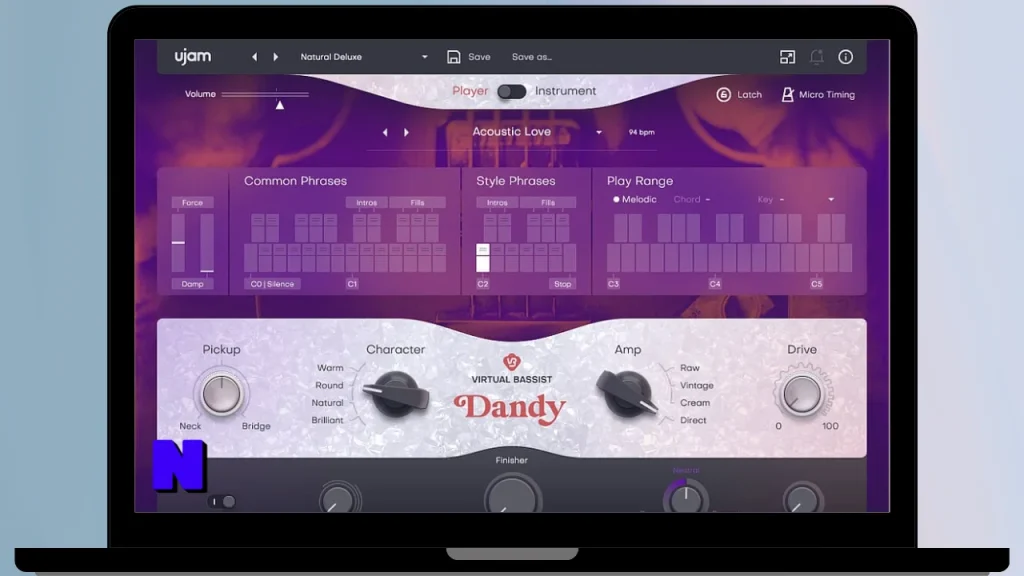Set Character to Round
The image size is (1024, 576).
[329, 385]
